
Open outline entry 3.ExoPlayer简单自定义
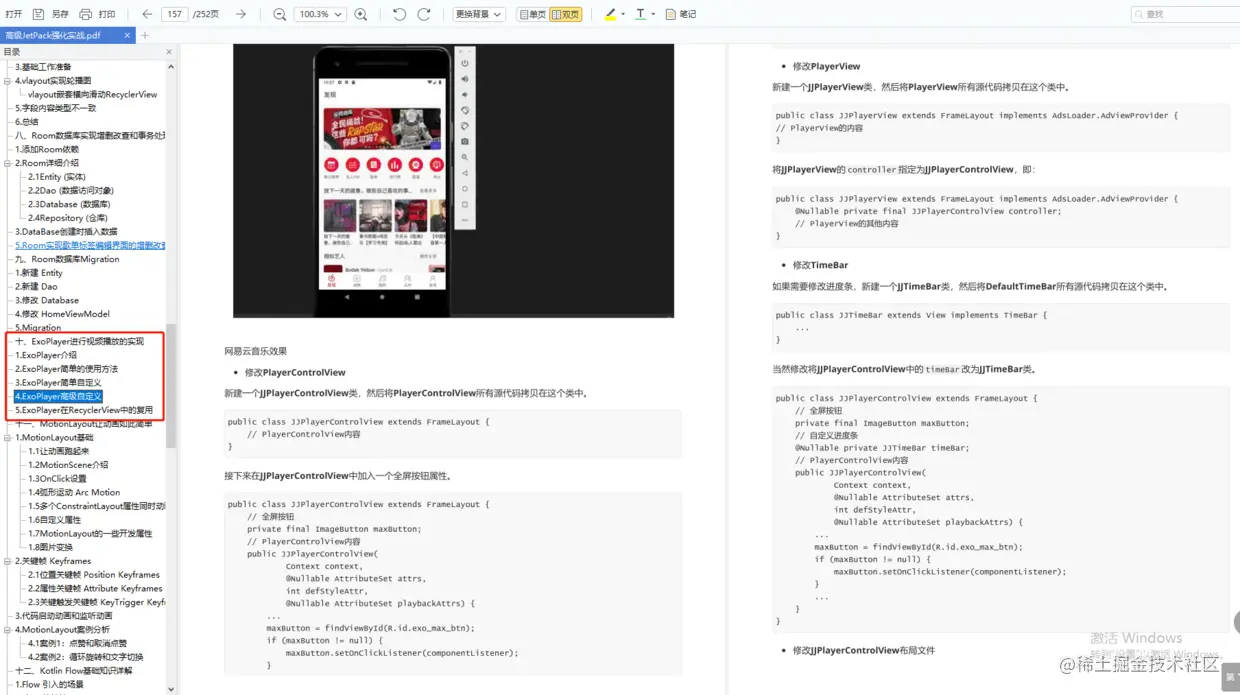(58, 383)
